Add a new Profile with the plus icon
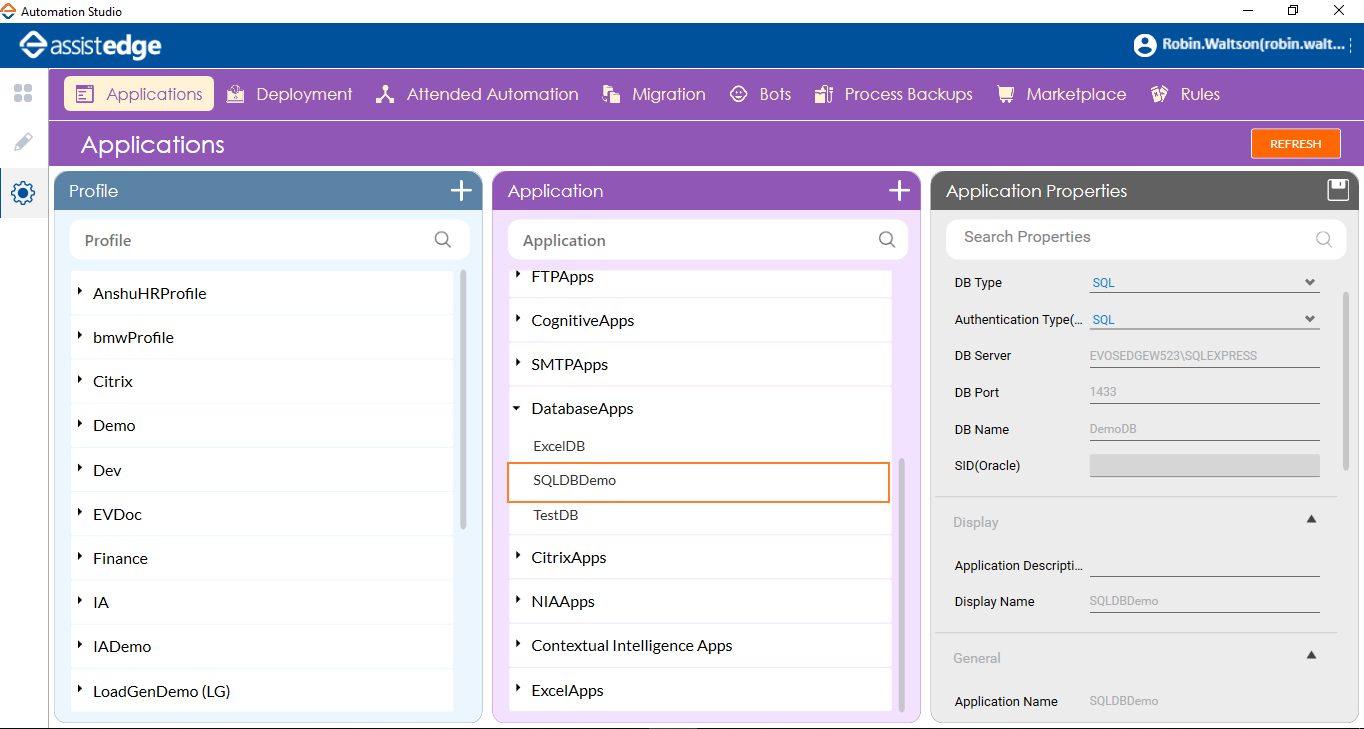Screen dimensions: 1364x729 tap(461, 190)
